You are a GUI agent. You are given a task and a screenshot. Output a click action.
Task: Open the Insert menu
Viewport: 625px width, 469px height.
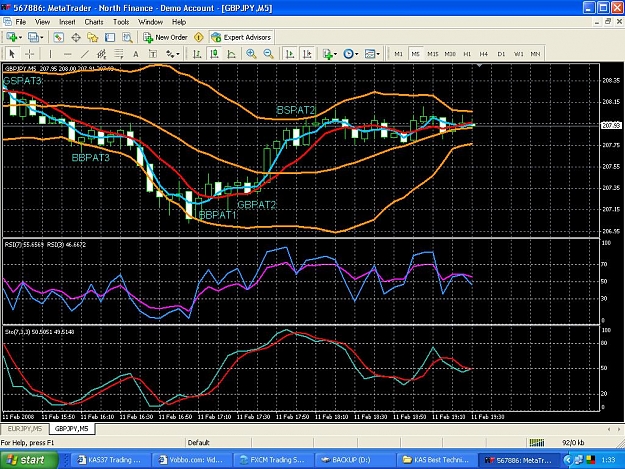(67, 22)
